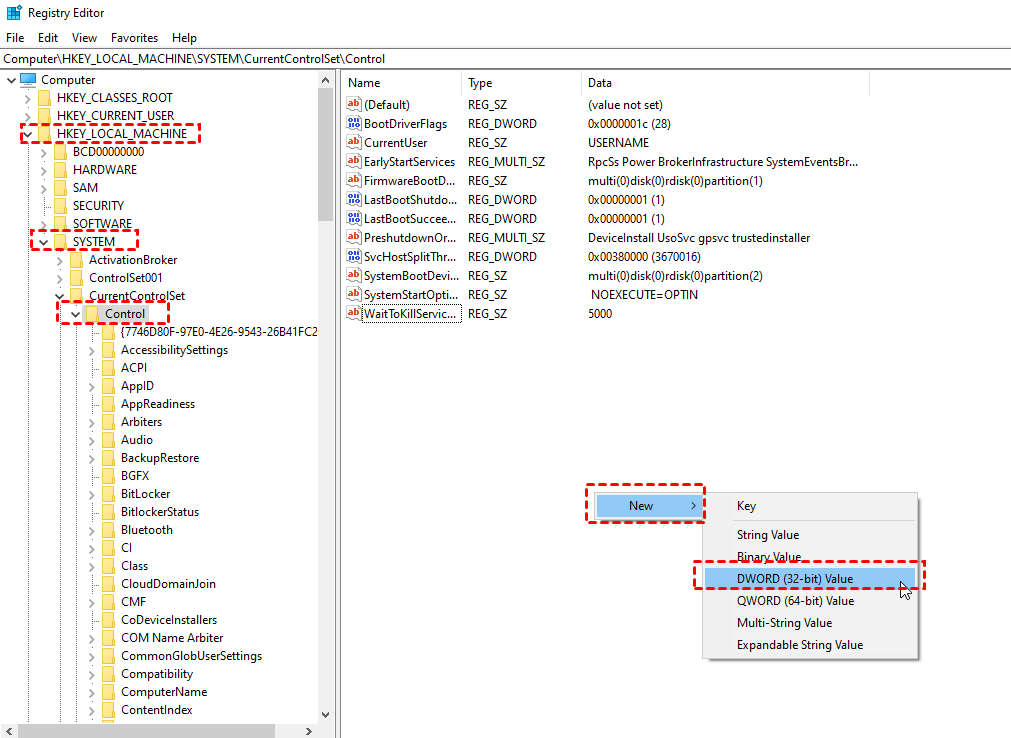Viewport: 1011px width, 738px height.
Task: Click the SystemStartOpti... value icon
Action: (353, 295)
